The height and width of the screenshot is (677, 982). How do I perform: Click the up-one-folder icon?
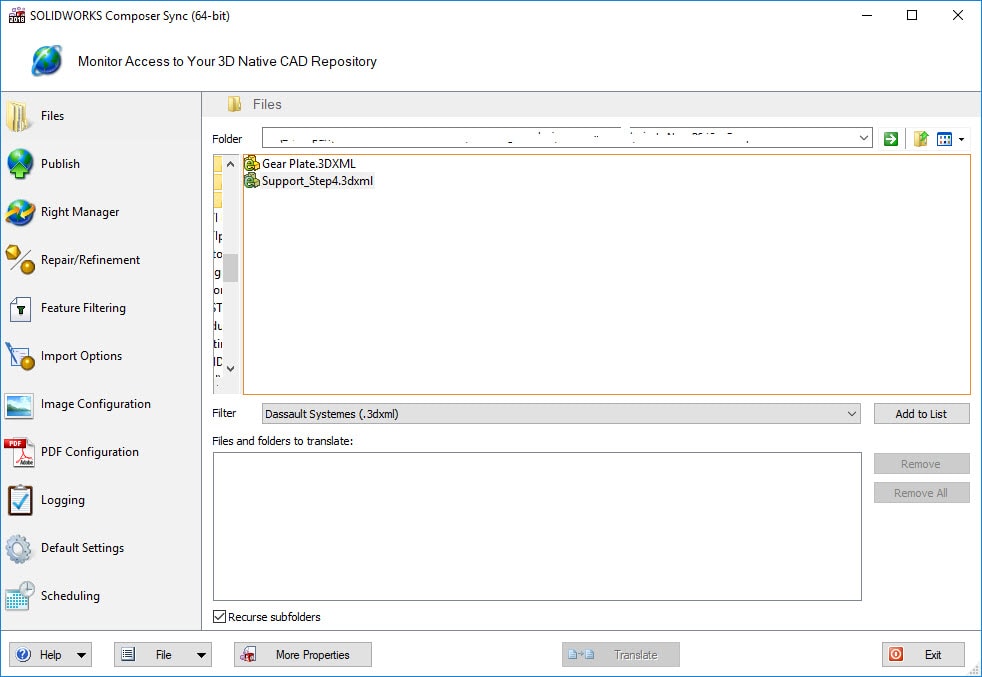click(921, 139)
